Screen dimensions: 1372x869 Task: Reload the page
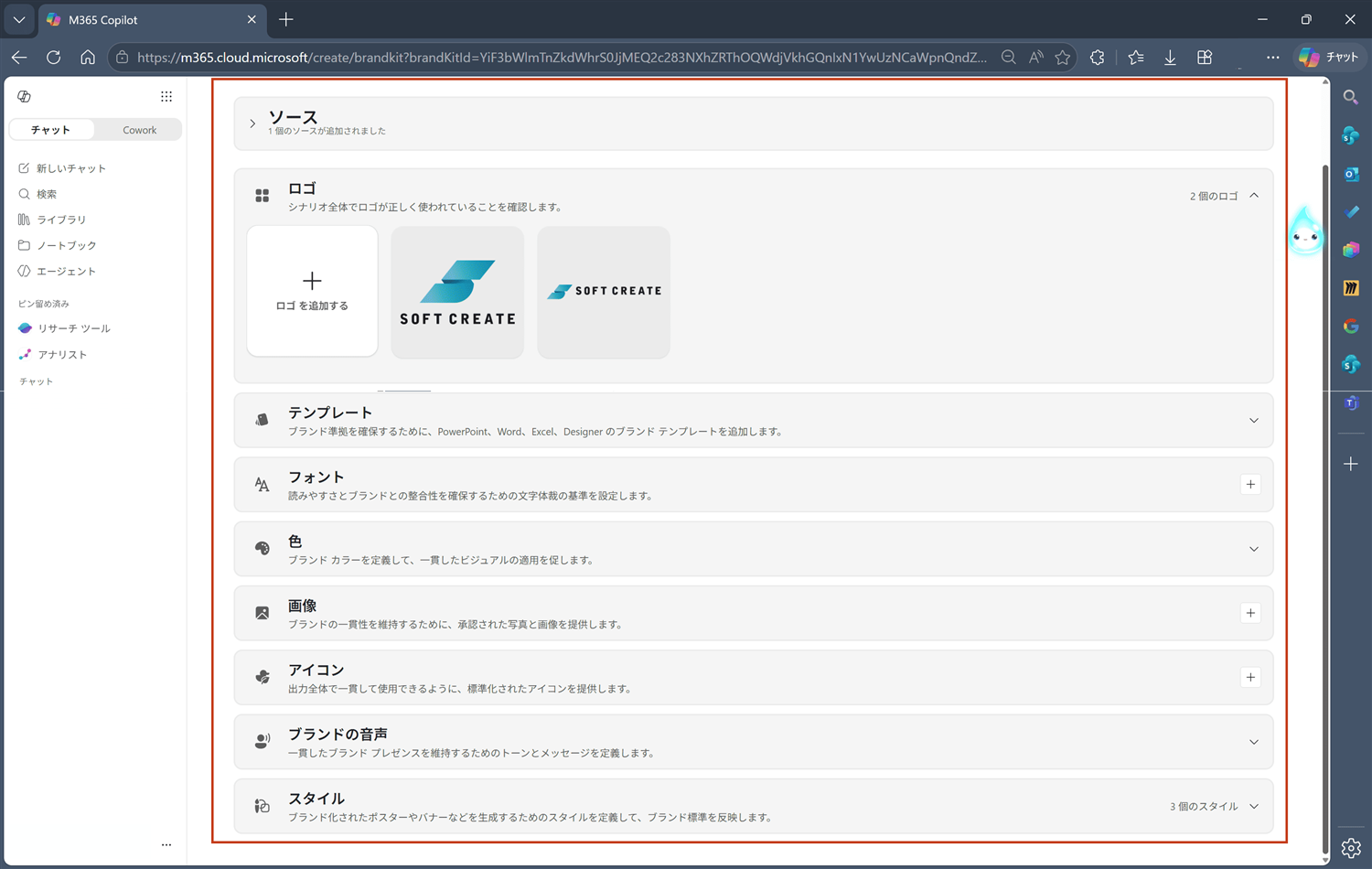click(54, 57)
